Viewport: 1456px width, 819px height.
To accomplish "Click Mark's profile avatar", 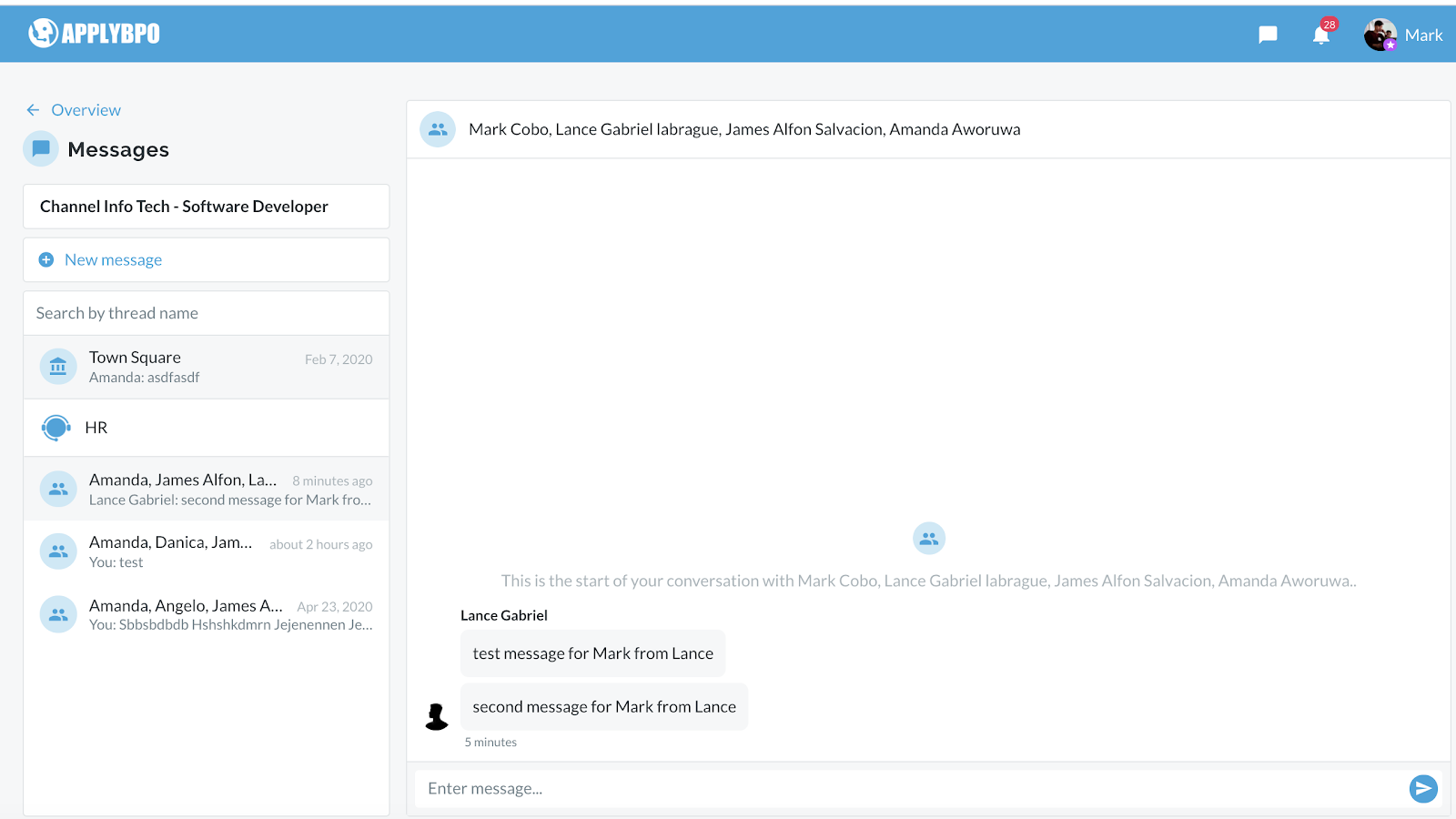I will tap(1380, 35).
